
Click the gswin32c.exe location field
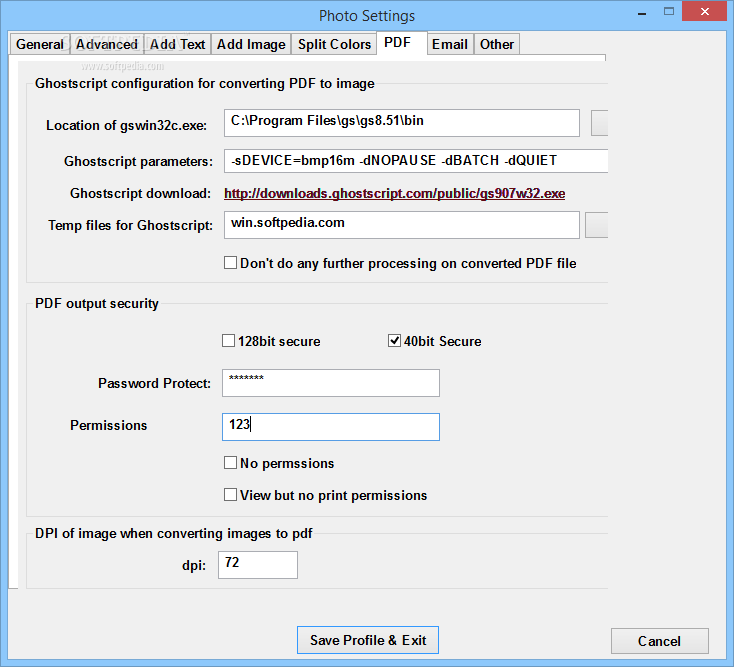pyautogui.click(x=402, y=123)
